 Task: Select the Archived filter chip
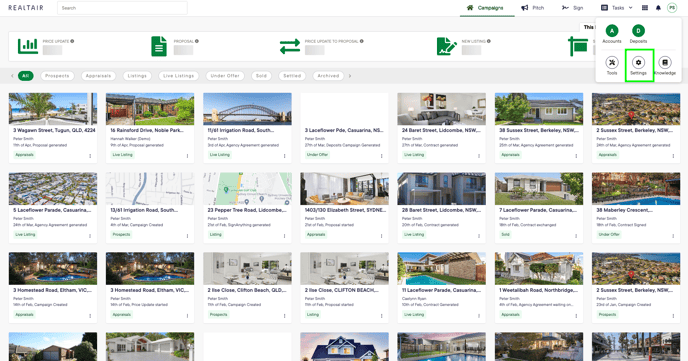click(328, 76)
